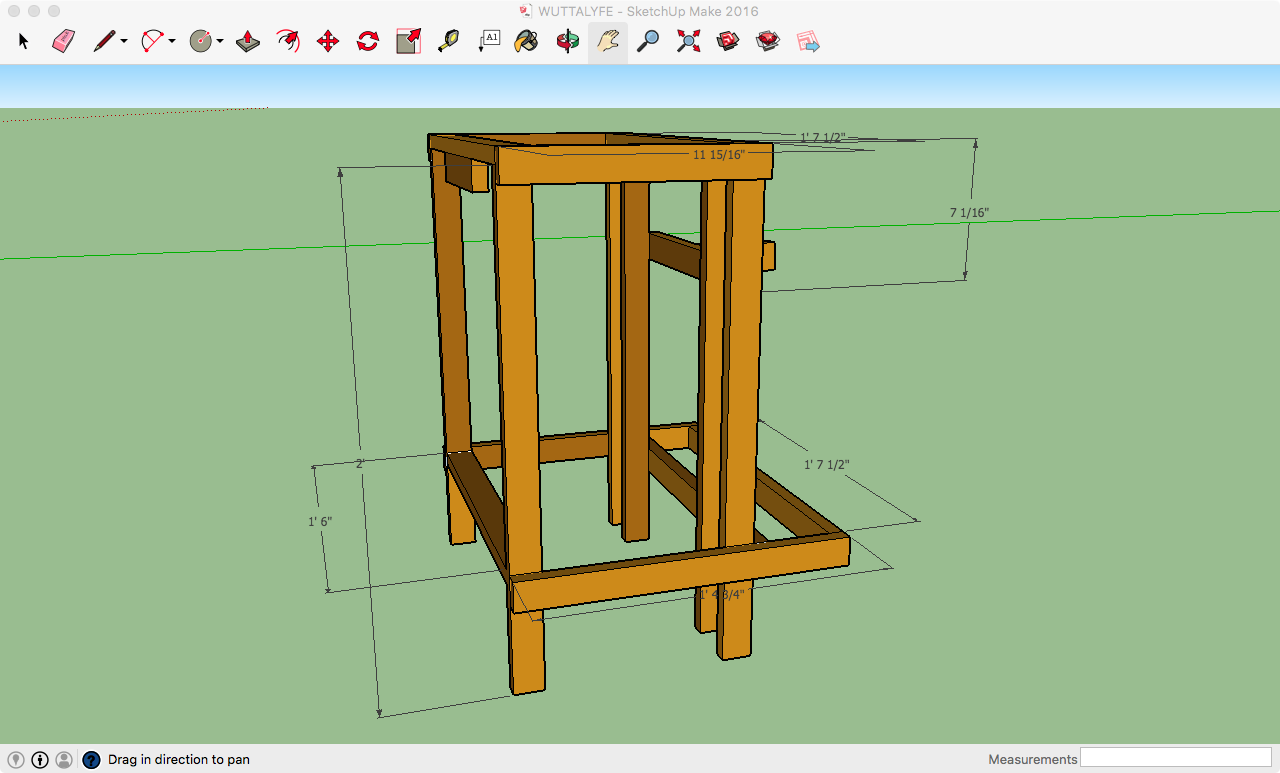Viewport: 1280px width, 773px height.
Task: Click the Send to LayOut icon
Action: 808,41
